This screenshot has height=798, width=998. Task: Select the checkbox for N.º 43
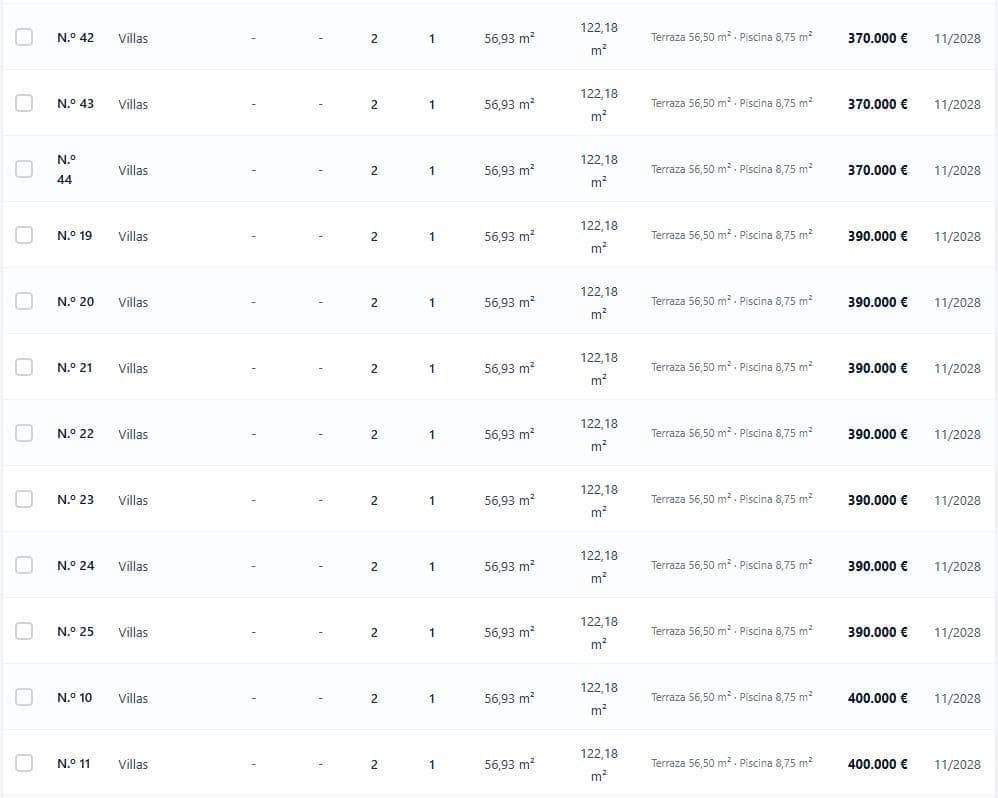tap(24, 103)
